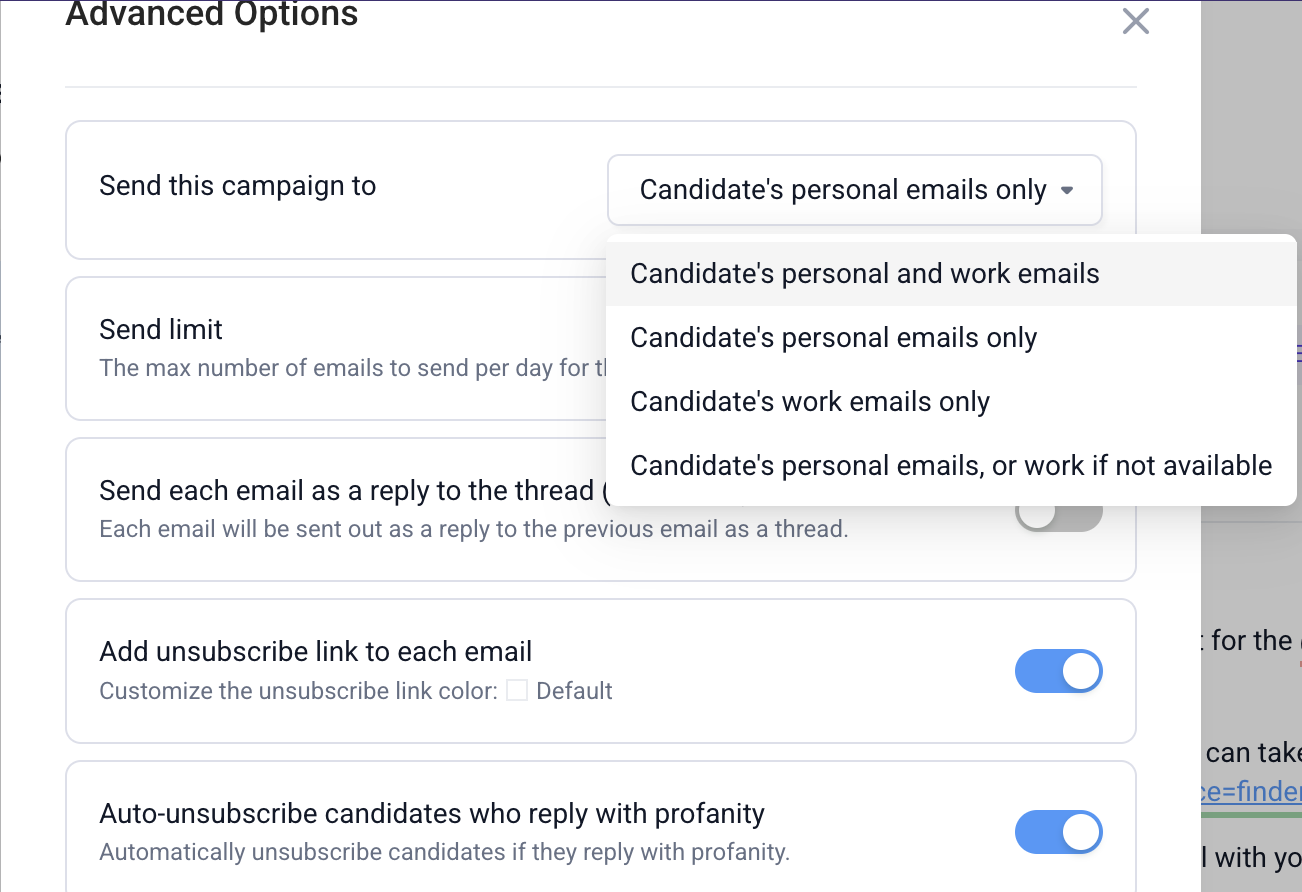This screenshot has height=892, width=1302.
Task: Click the dropdown caret arrow beside selected email option
Action: (1067, 190)
